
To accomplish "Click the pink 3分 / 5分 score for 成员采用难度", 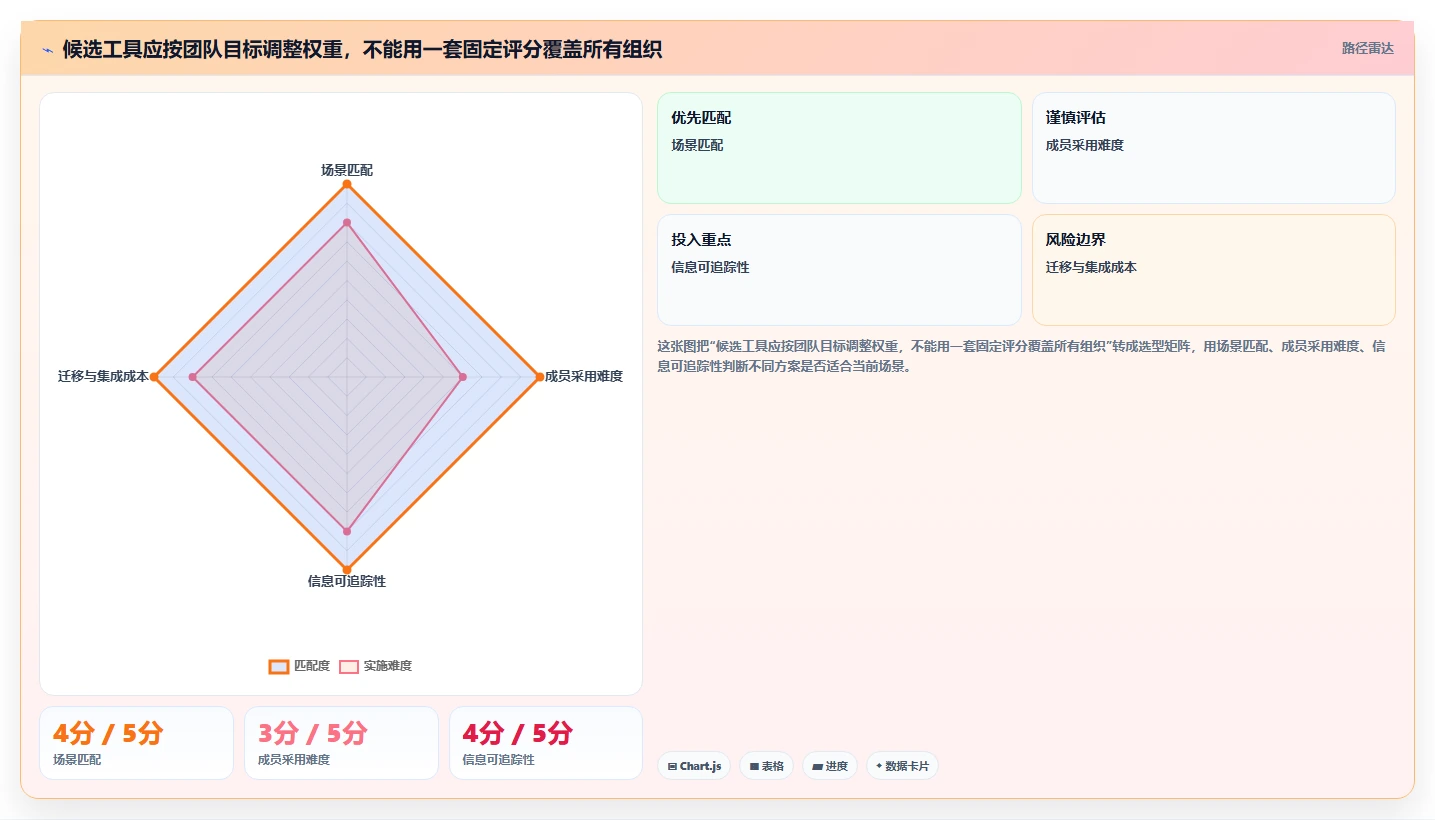I will click(313, 734).
